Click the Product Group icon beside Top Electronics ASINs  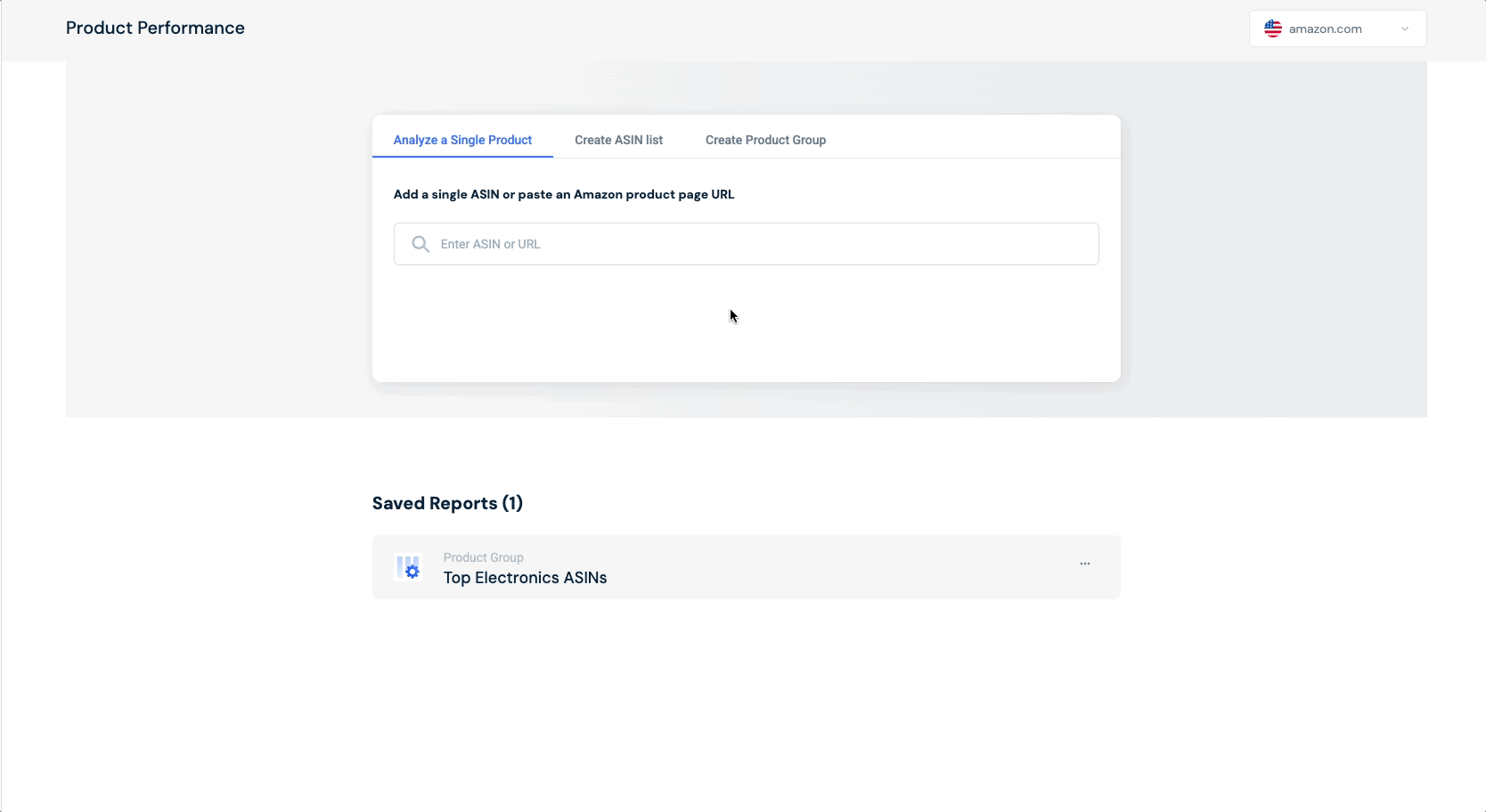[x=408, y=567]
